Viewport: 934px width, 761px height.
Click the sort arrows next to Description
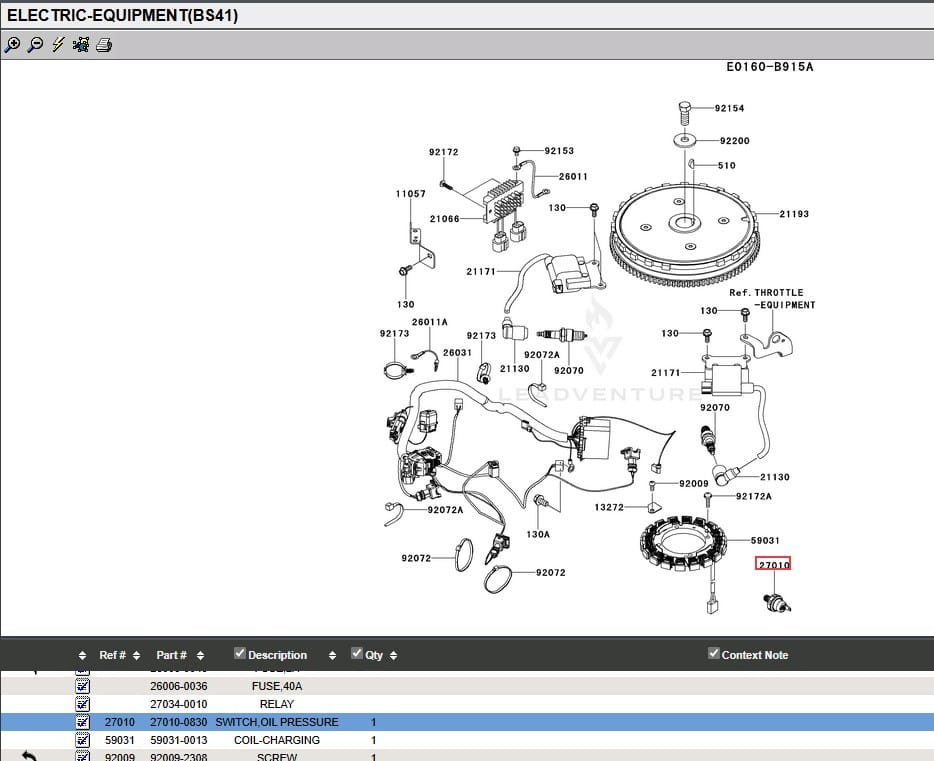332,656
